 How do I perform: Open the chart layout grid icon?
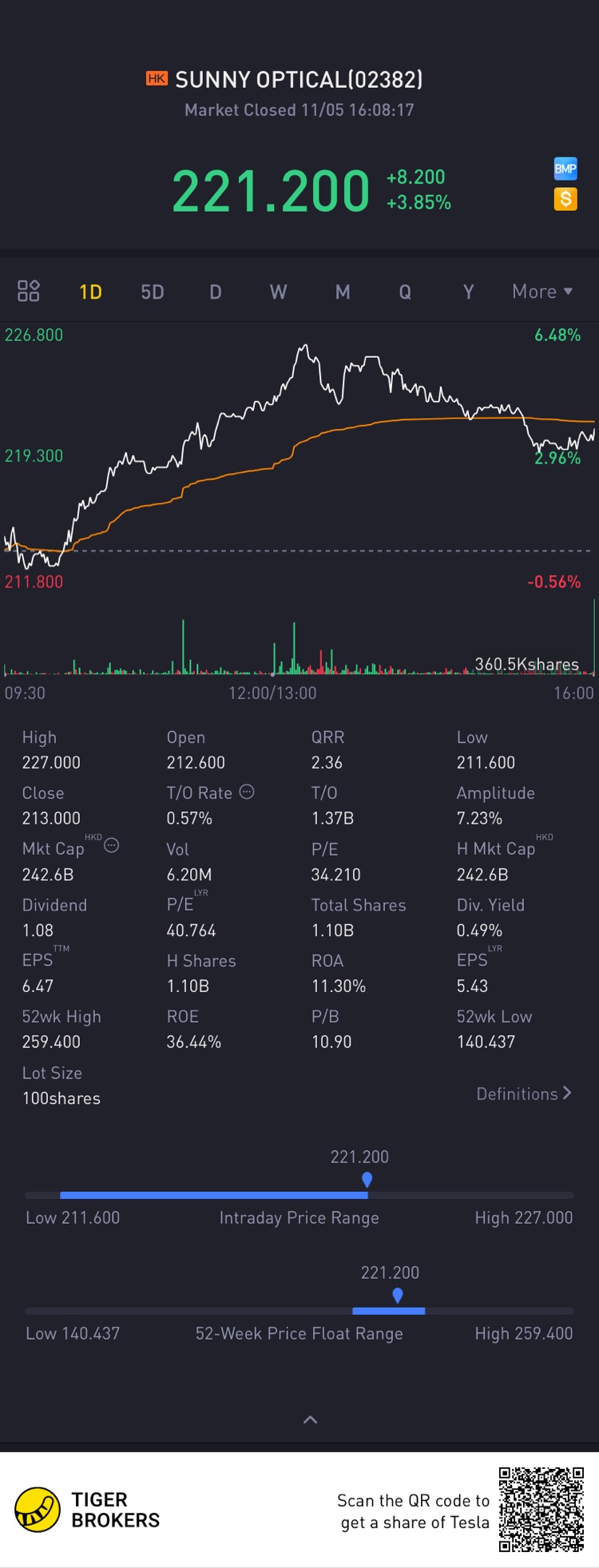(x=29, y=291)
